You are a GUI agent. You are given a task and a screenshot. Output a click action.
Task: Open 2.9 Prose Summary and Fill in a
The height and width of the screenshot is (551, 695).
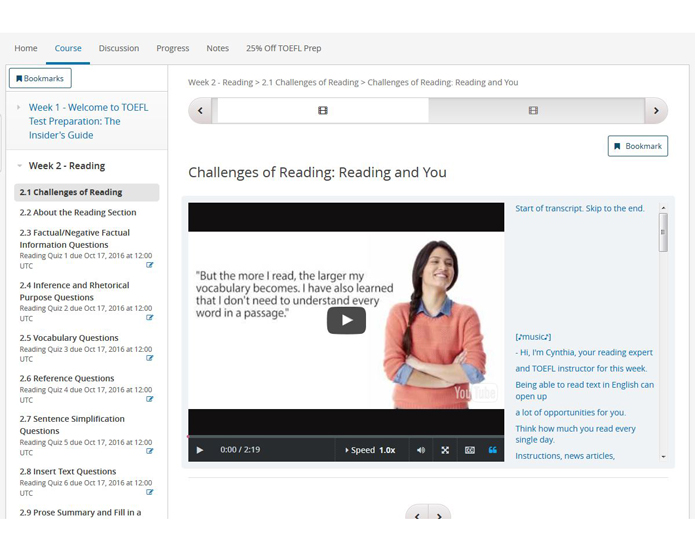coord(80,512)
